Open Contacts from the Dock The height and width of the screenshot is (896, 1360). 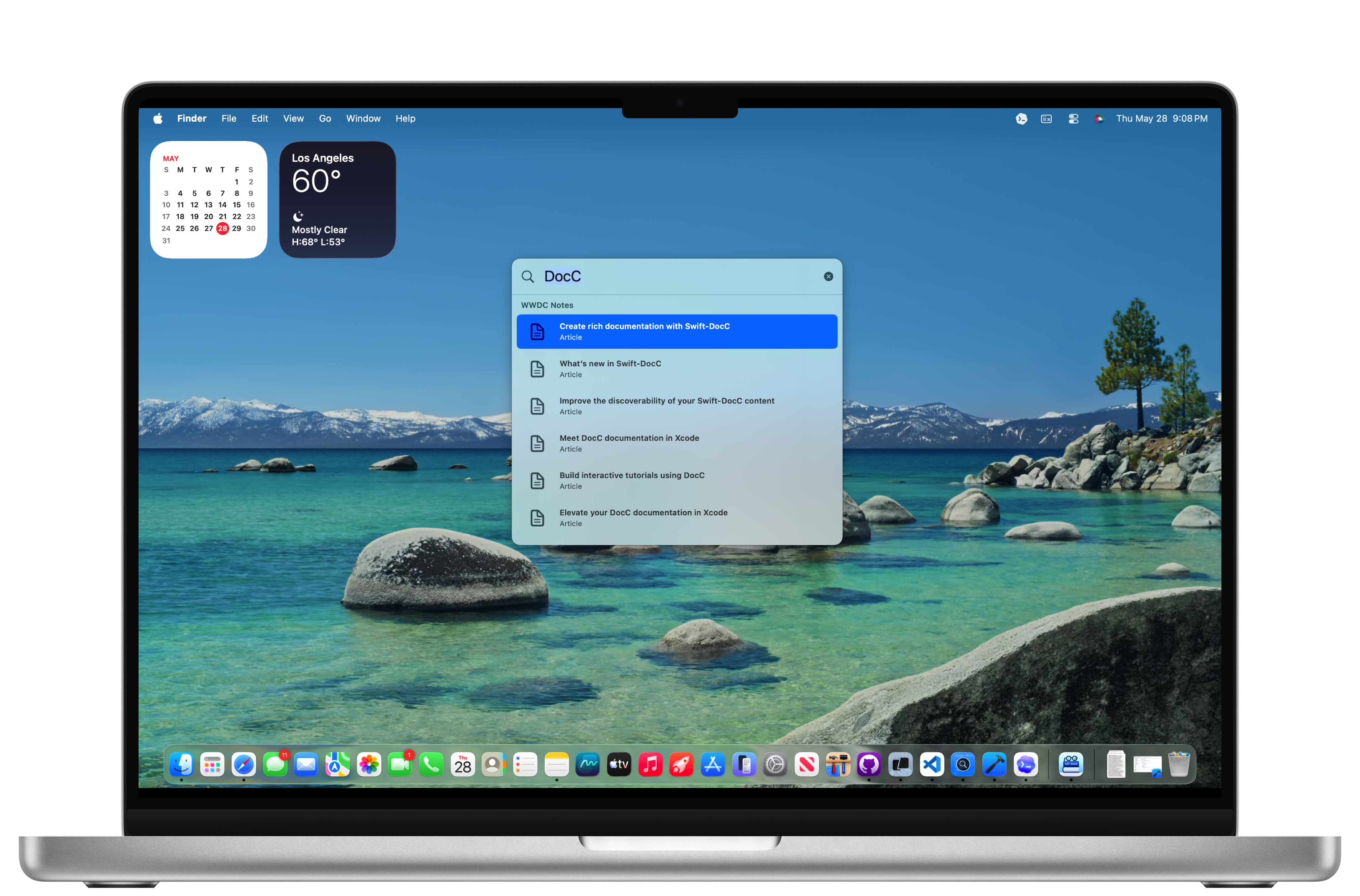point(494,764)
